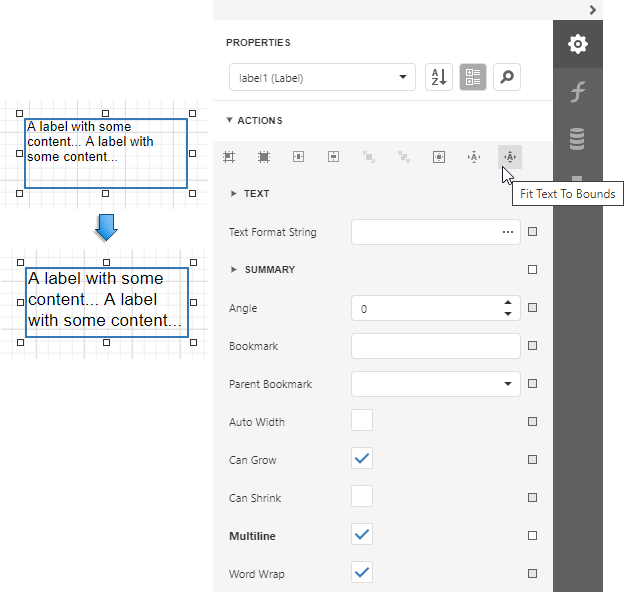This screenshot has width=626, height=592.
Task: Open the Expressions tab in sidebar
Action: [578, 92]
